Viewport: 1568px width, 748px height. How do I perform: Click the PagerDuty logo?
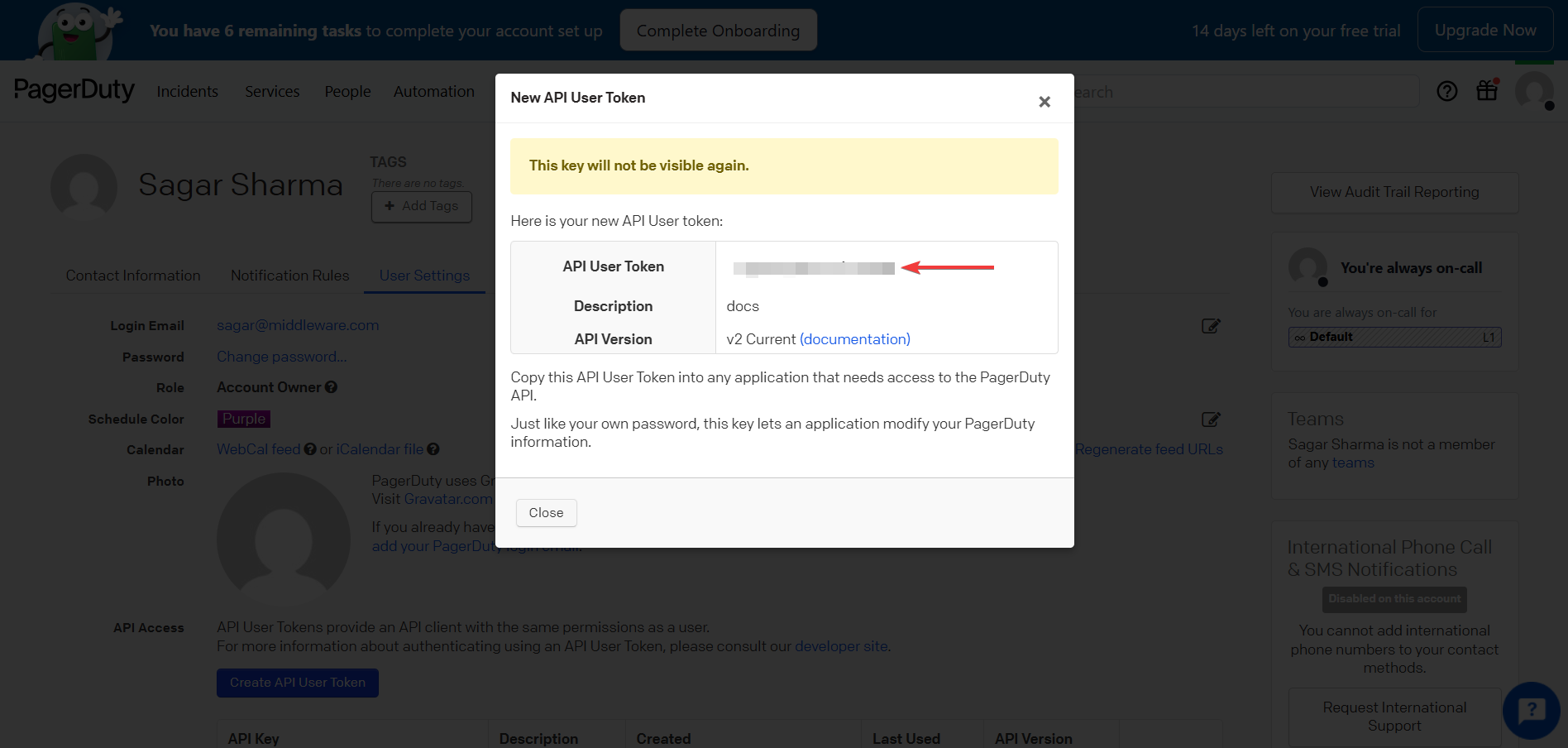(x=74, y=89)
